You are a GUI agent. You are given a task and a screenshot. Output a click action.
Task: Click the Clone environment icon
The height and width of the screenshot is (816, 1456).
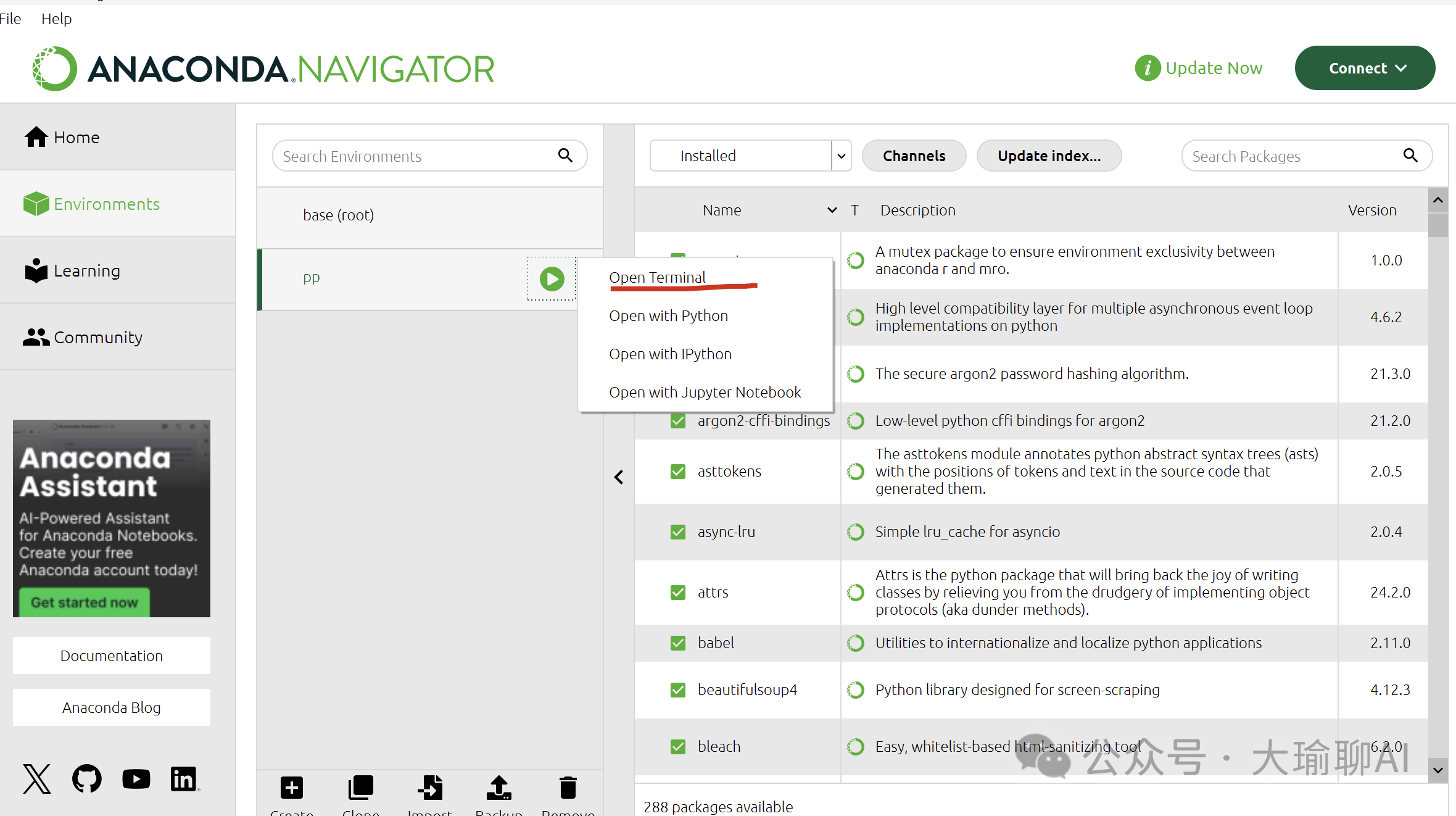(361, 788)
